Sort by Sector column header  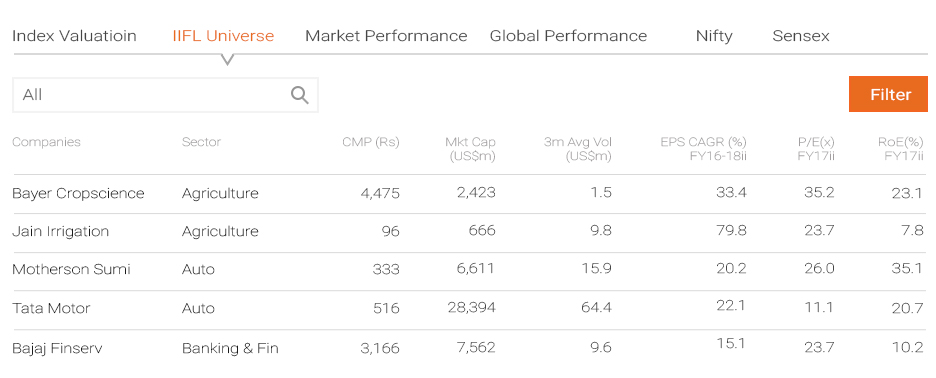coord(201,142)
